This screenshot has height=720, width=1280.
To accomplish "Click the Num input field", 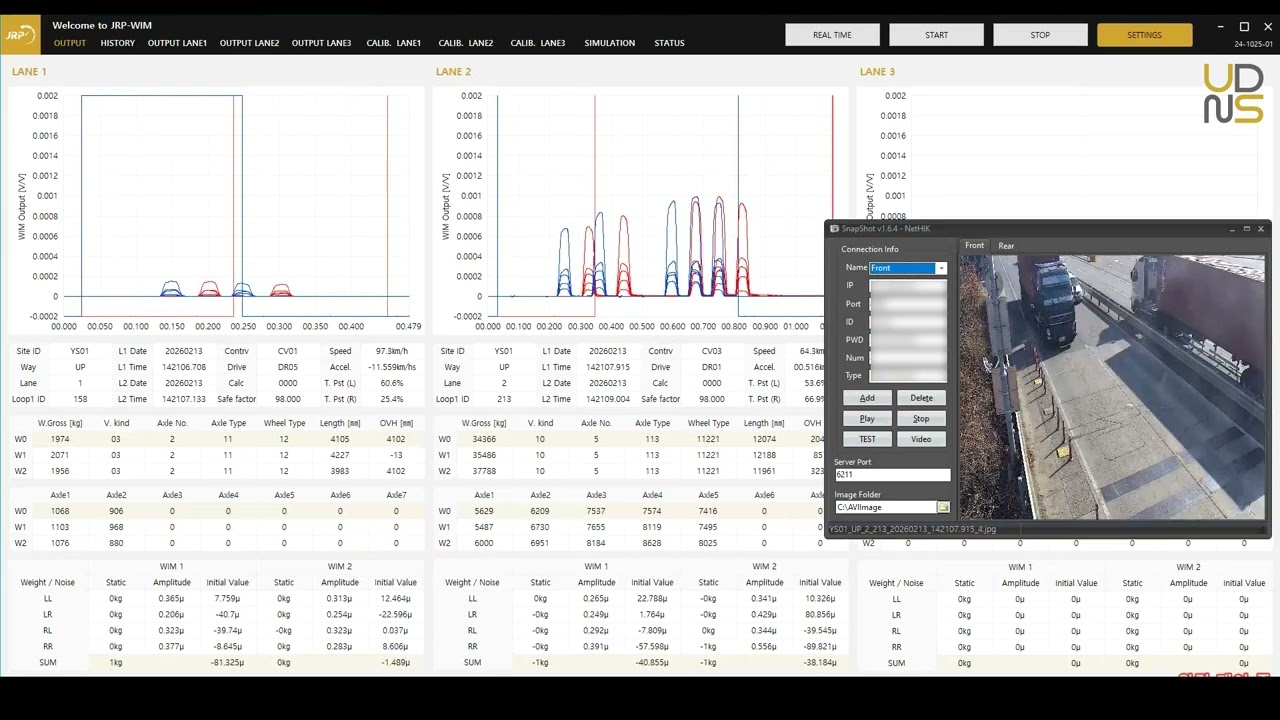I will [x=908, y=358].
